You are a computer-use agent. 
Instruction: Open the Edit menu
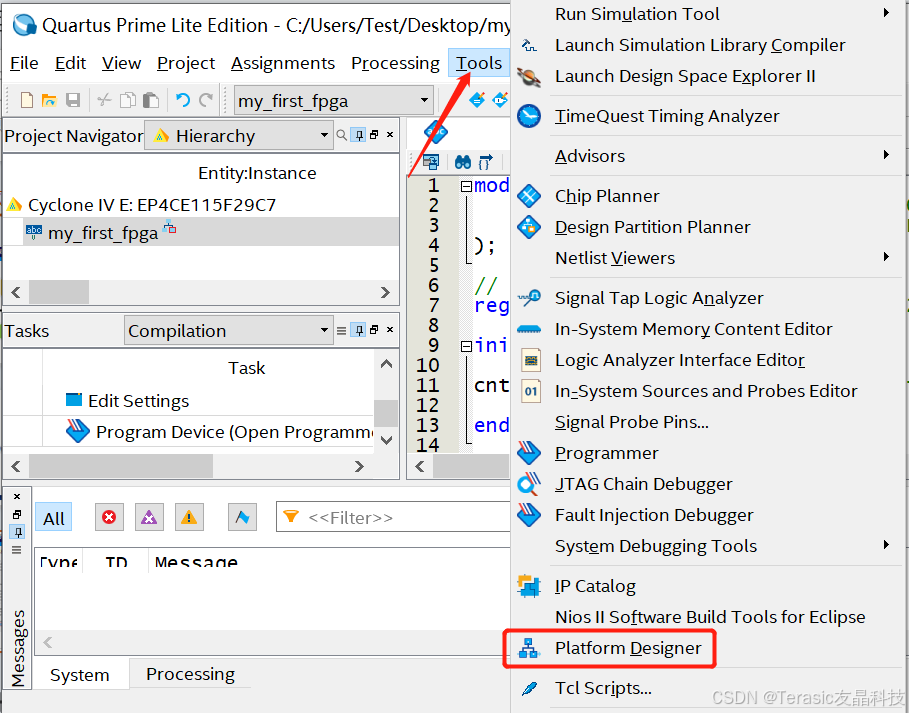click(70, 63)
